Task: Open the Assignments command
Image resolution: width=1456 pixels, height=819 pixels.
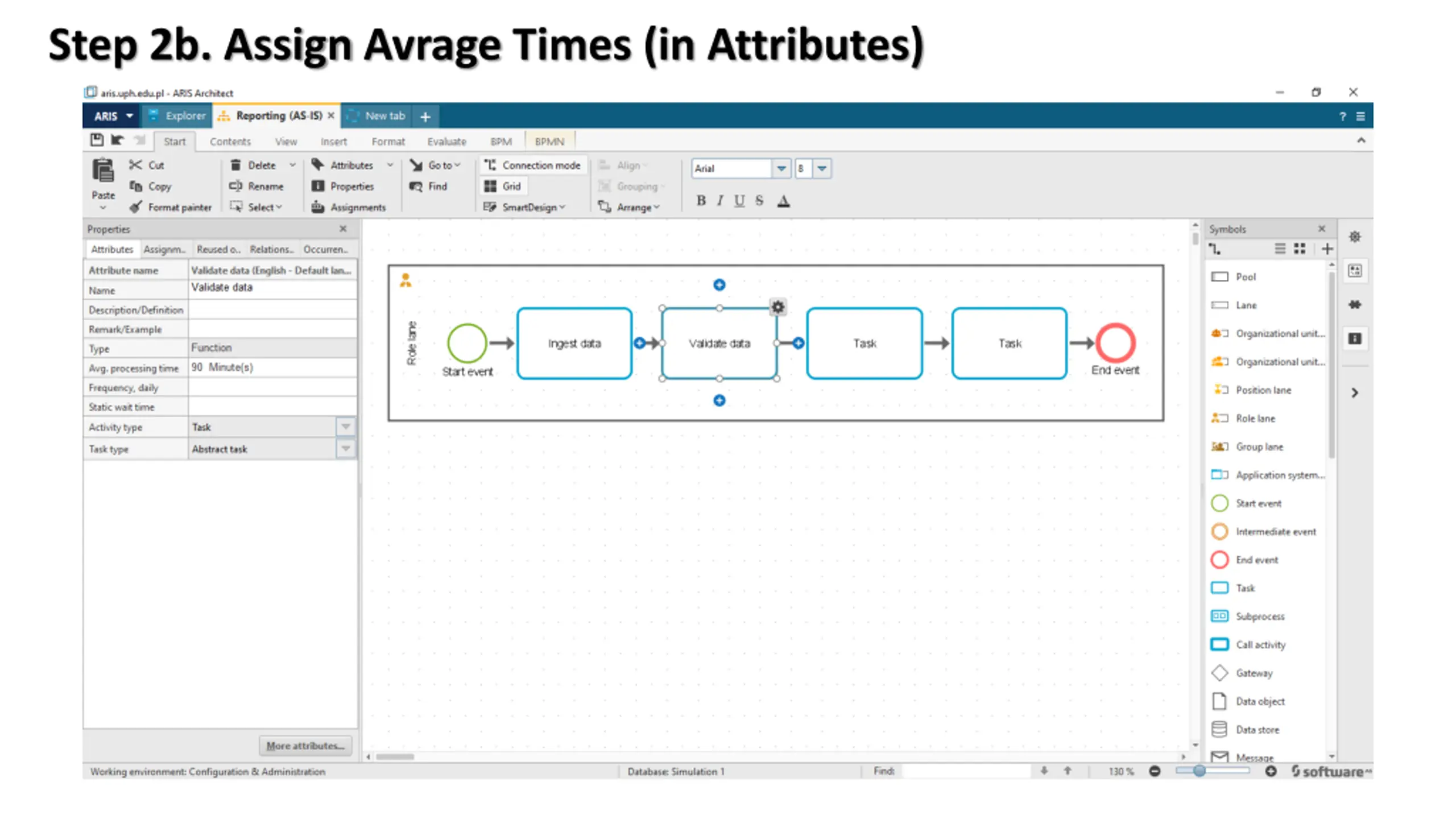Action: tap(349, 208)
